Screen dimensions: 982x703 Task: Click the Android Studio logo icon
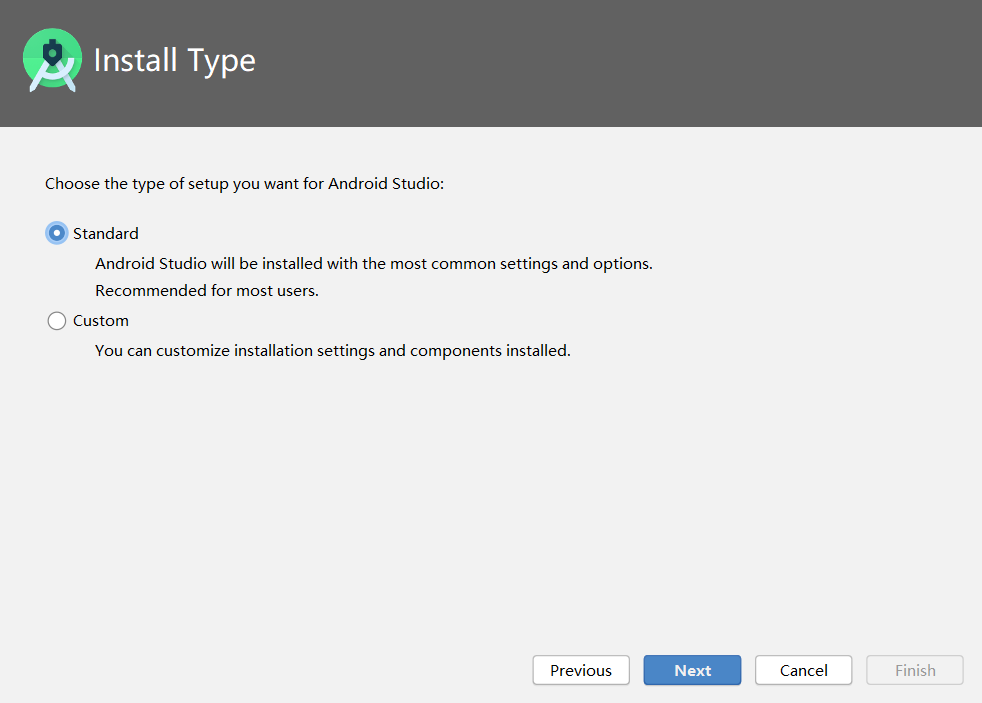click(53, 60)
